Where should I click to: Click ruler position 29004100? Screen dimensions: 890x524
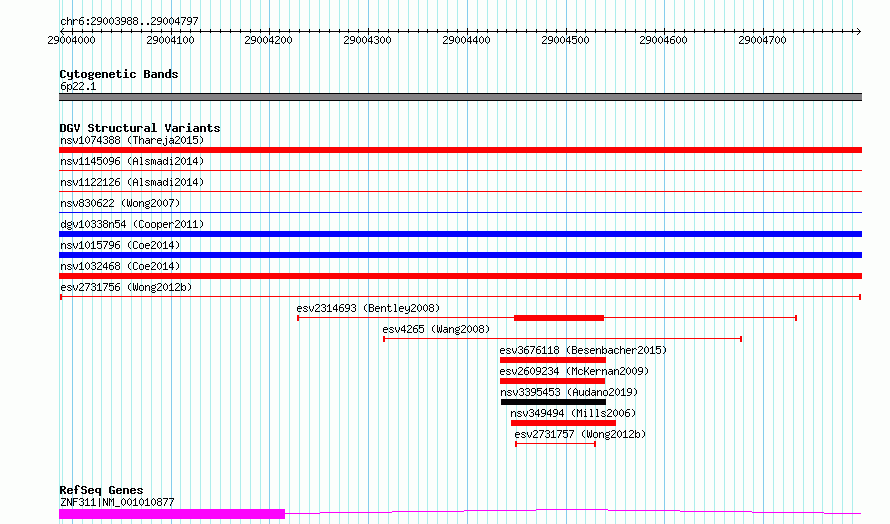tap(170, 40)
